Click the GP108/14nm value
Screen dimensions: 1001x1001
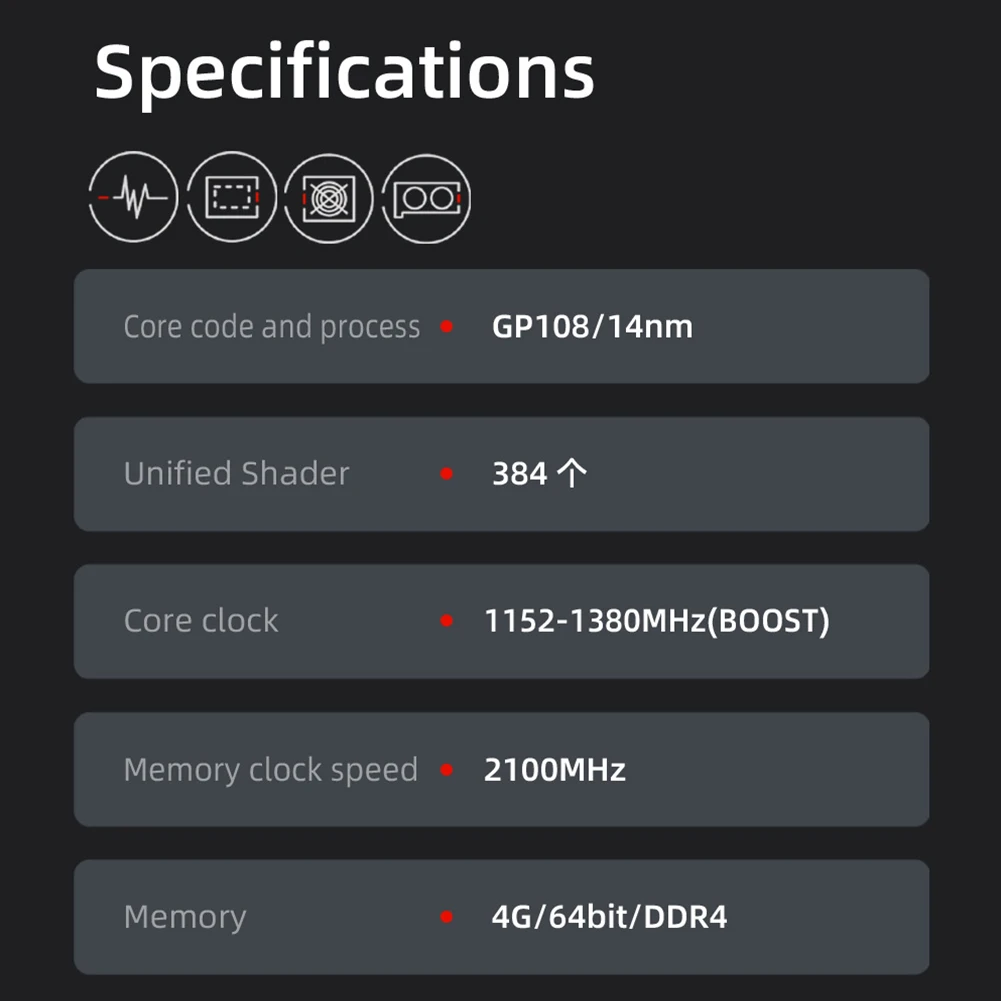click(x=592, y=327)
